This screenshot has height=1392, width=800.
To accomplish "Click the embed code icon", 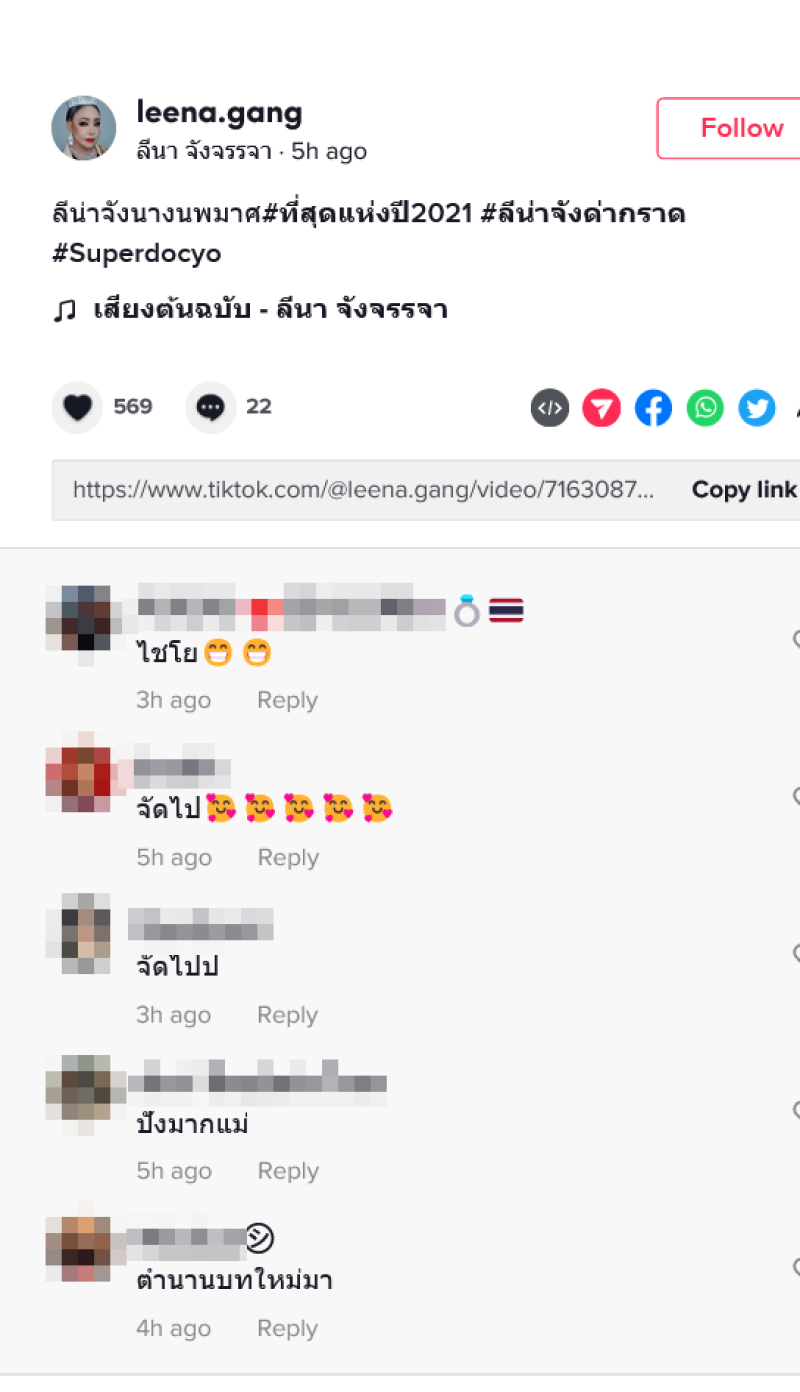I will [x=550, y=408].
